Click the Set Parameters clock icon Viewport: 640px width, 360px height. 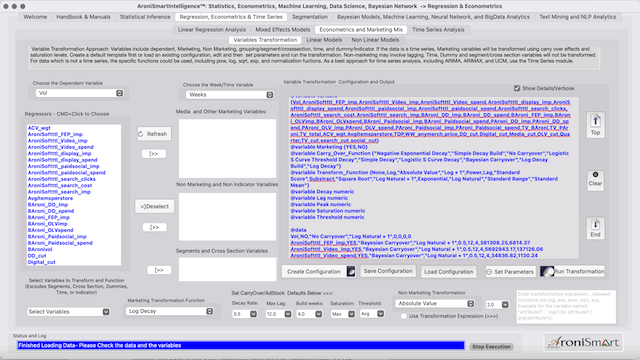pyautogui.click(x=489, y=272)
